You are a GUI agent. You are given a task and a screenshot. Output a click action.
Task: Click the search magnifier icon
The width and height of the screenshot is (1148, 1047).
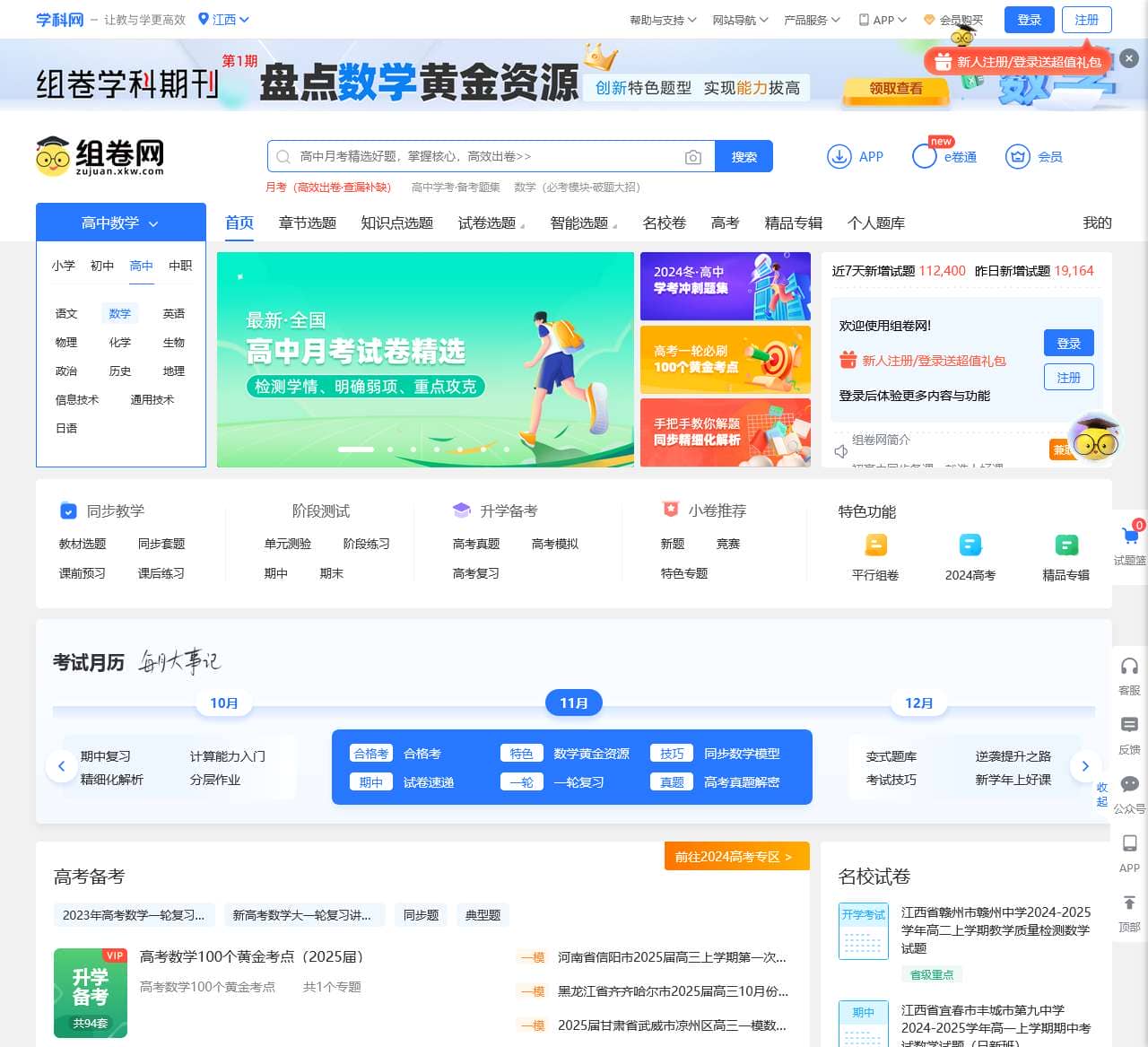tap(283, 157)
